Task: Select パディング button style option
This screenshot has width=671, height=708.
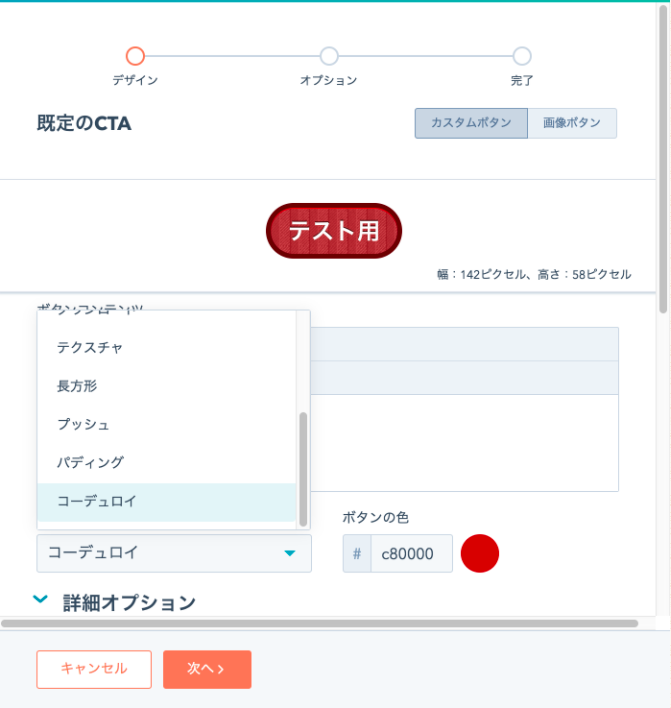Action: point(91,462)
